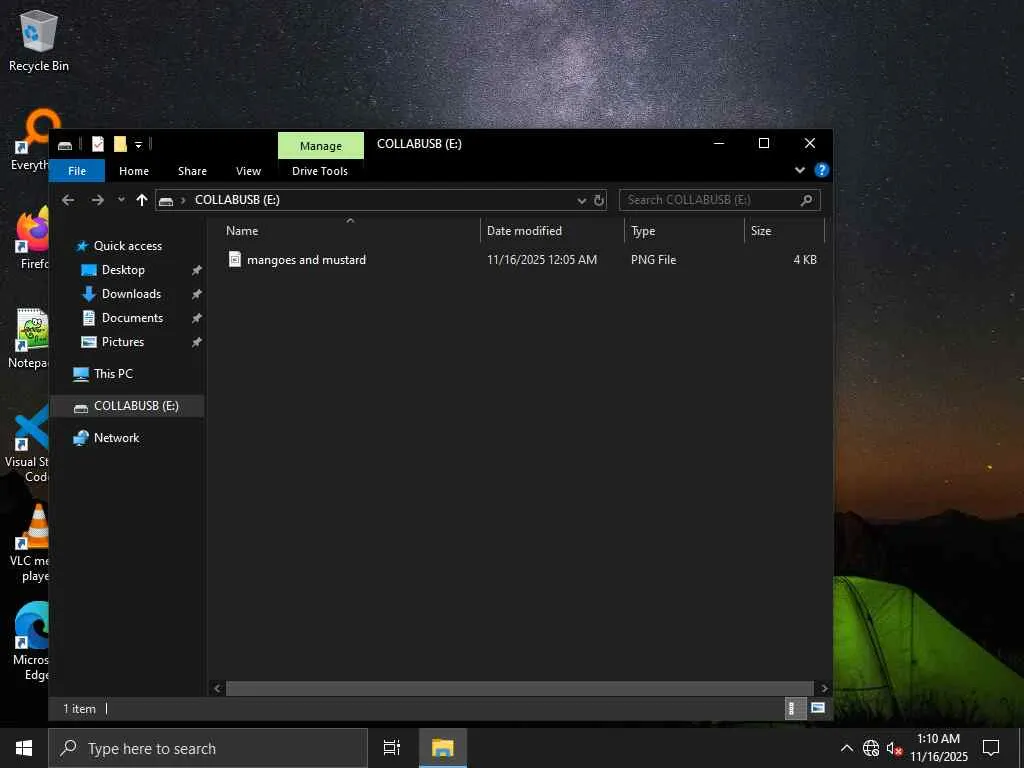Open the File menu
This screenshot has height=768, width=1024.
pos(77,171)
